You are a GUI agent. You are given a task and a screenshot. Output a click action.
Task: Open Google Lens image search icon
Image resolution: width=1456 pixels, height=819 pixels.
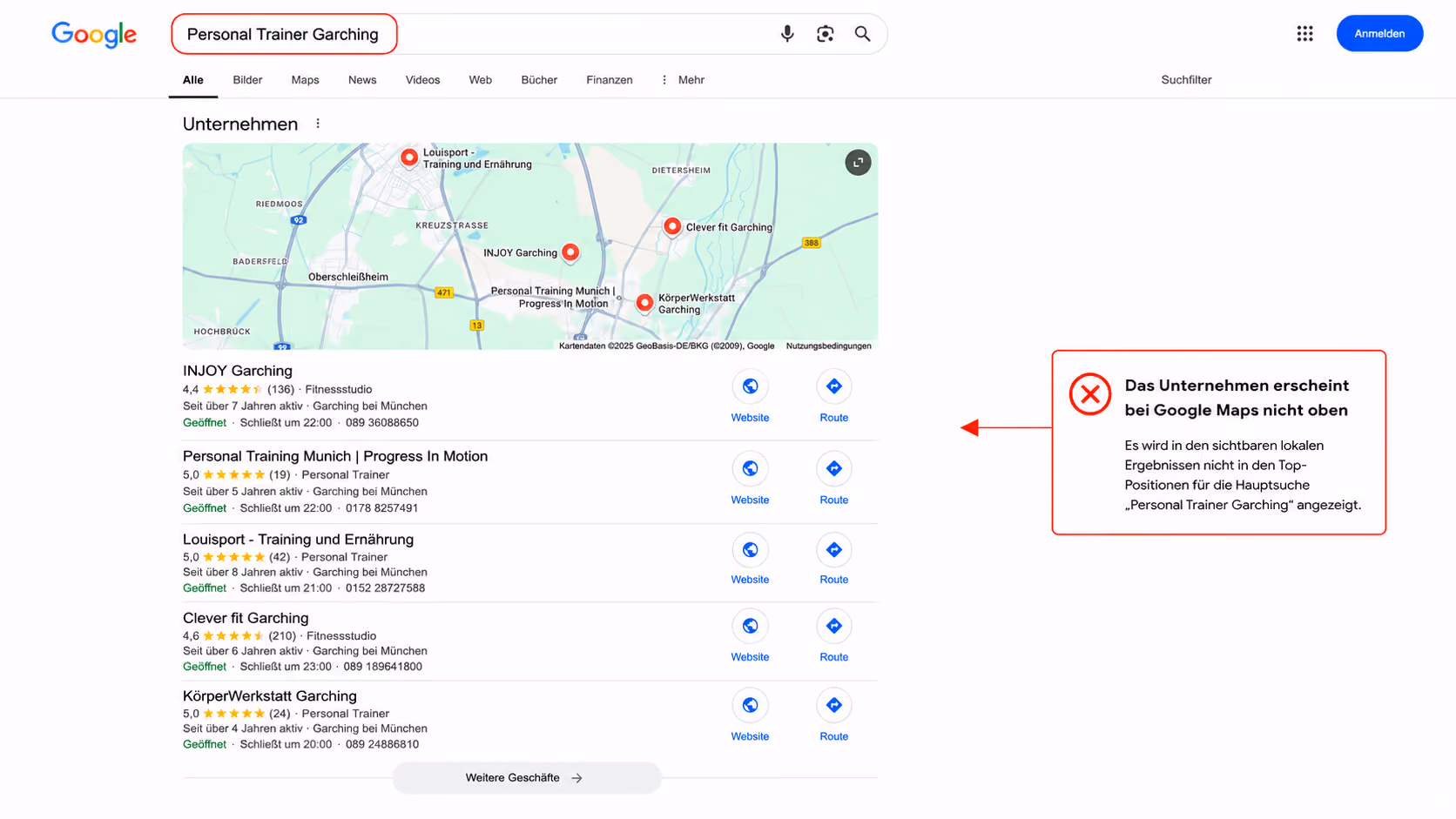826,34
